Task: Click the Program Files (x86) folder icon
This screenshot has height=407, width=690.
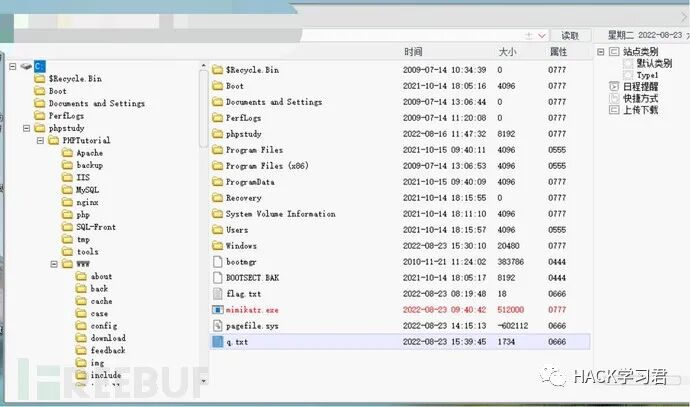Action: 217,166
